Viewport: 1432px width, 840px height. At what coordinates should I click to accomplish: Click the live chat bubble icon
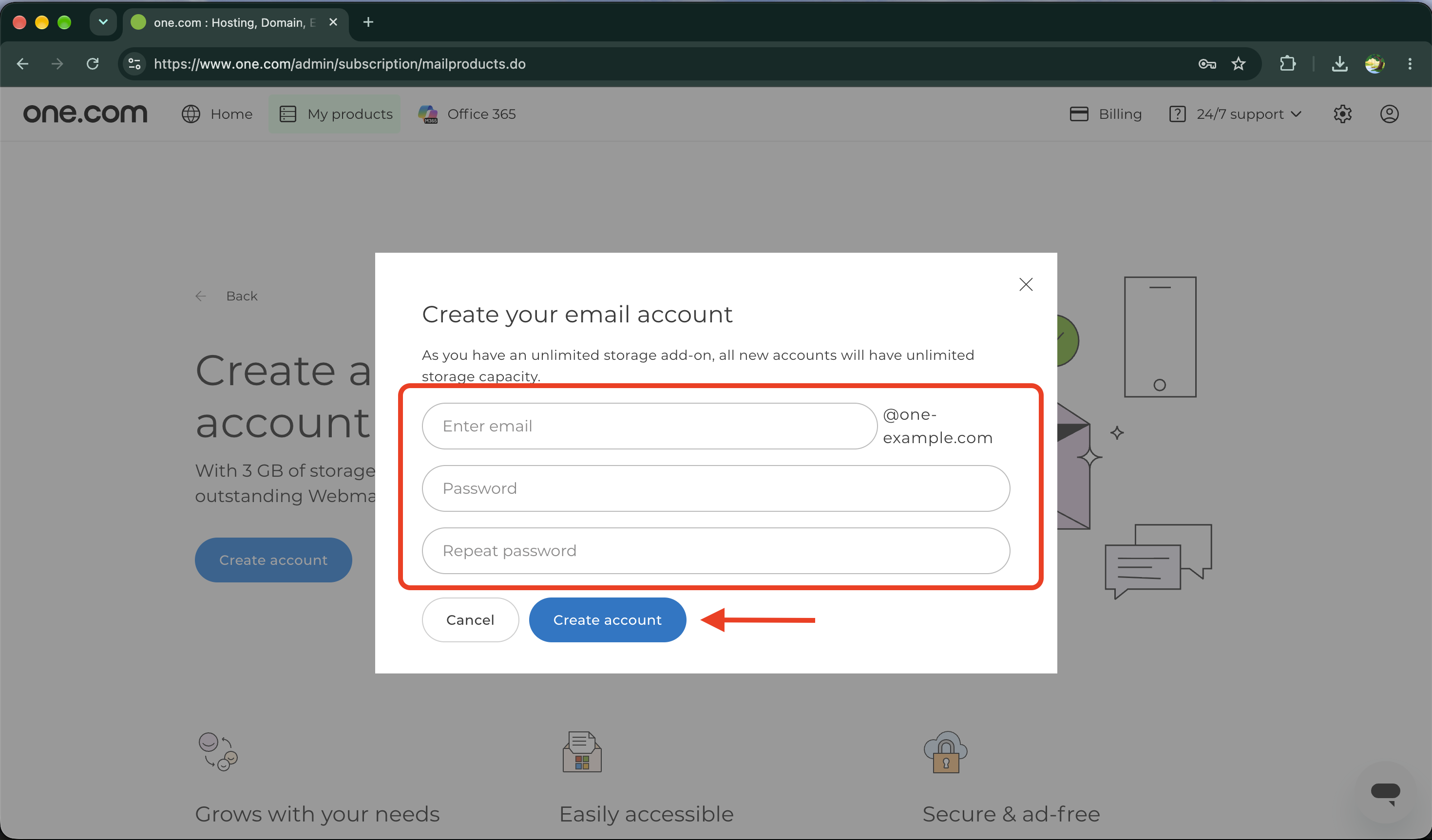[1385, 792]
